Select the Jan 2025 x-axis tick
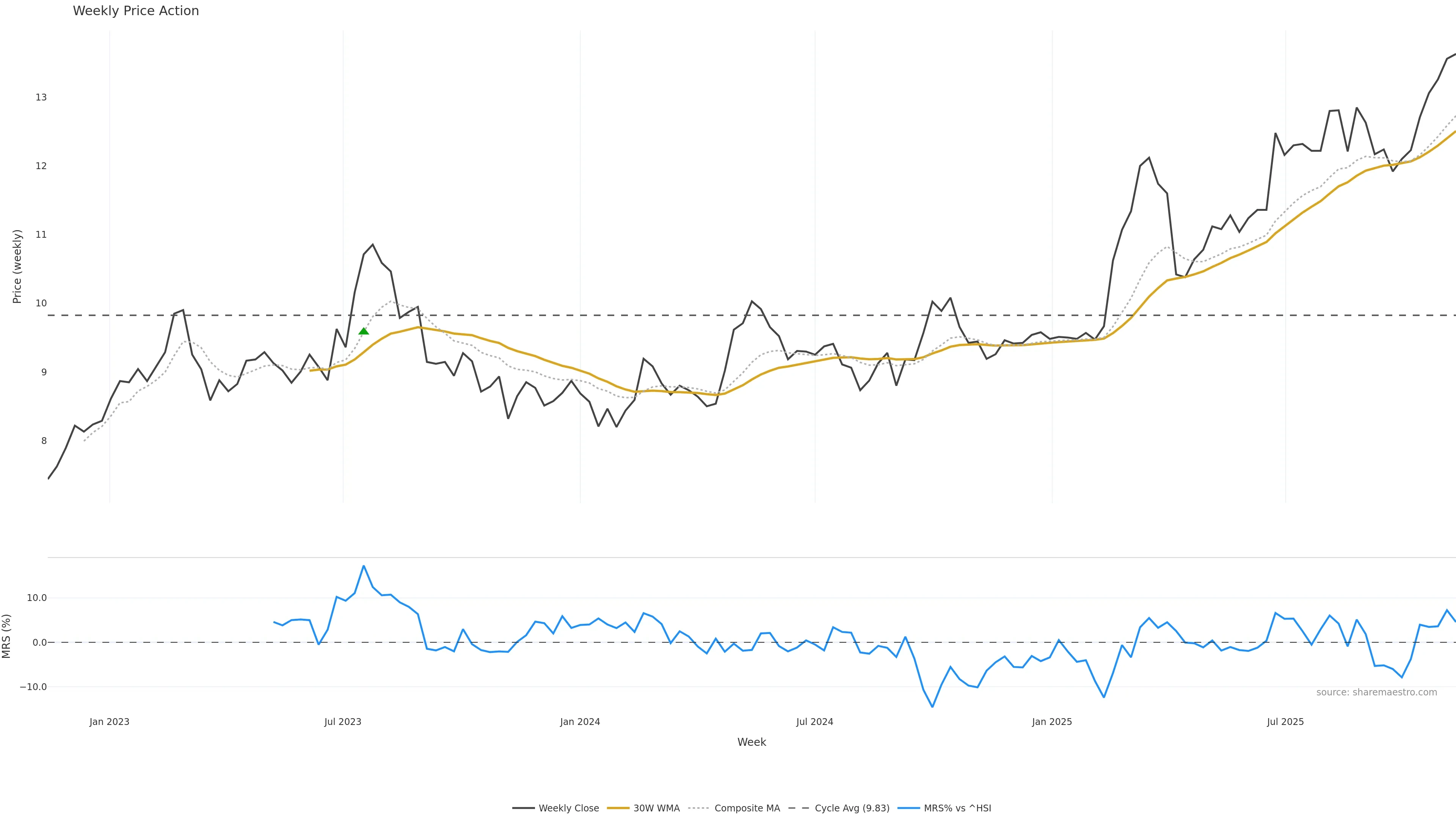 click(1052, 722)
